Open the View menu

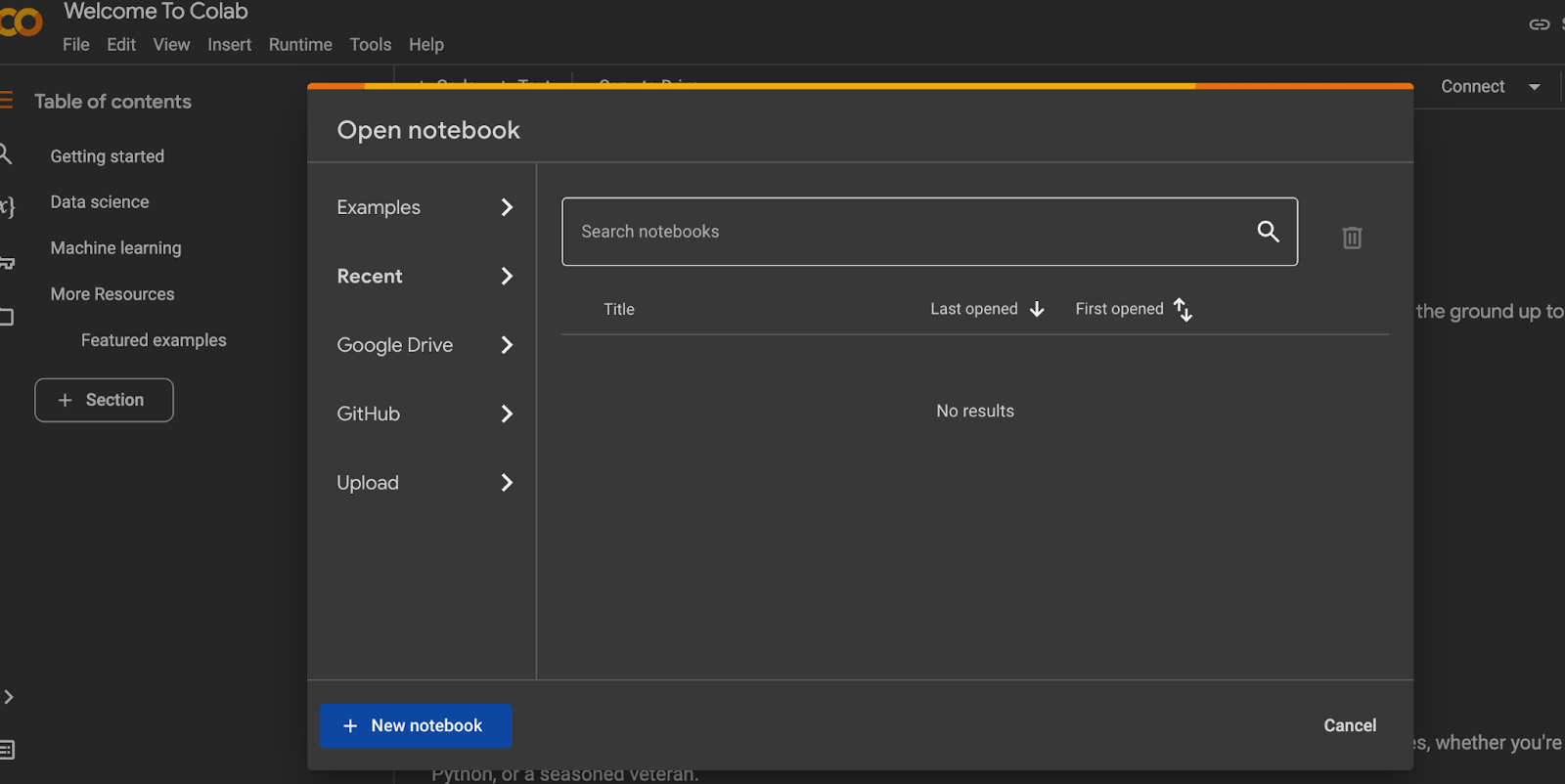[x=171, y=44]
